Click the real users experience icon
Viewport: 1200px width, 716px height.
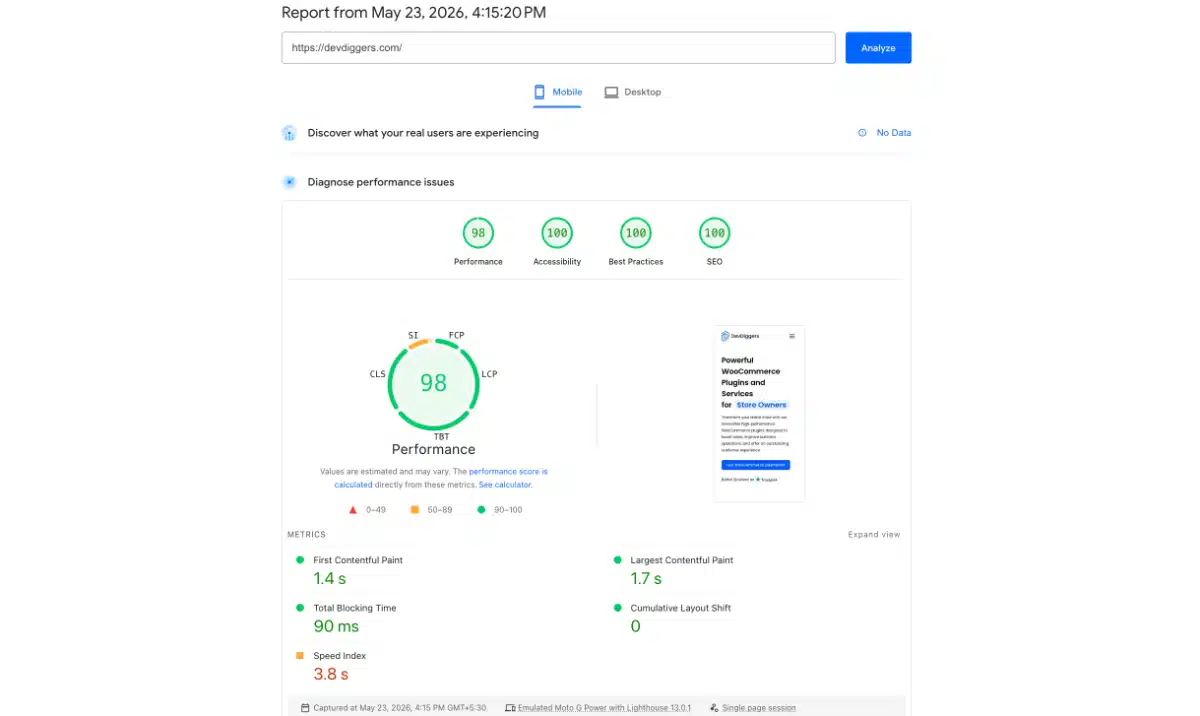click(289, 133)
